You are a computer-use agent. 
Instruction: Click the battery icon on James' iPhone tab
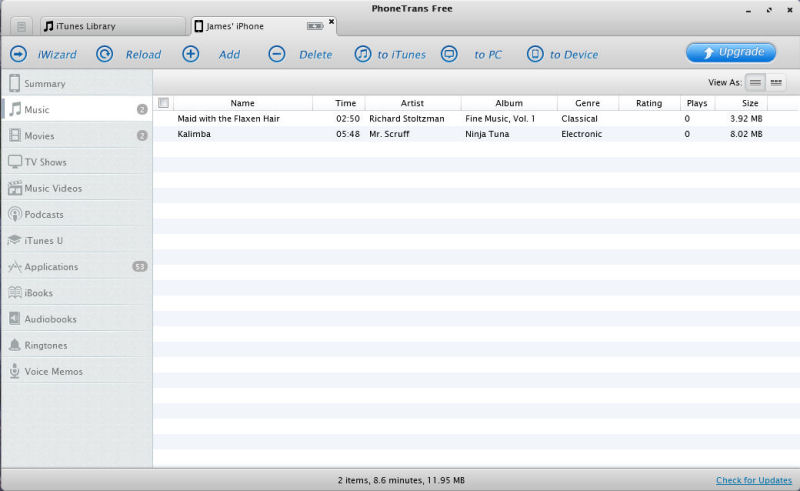(x=315, y=26)
